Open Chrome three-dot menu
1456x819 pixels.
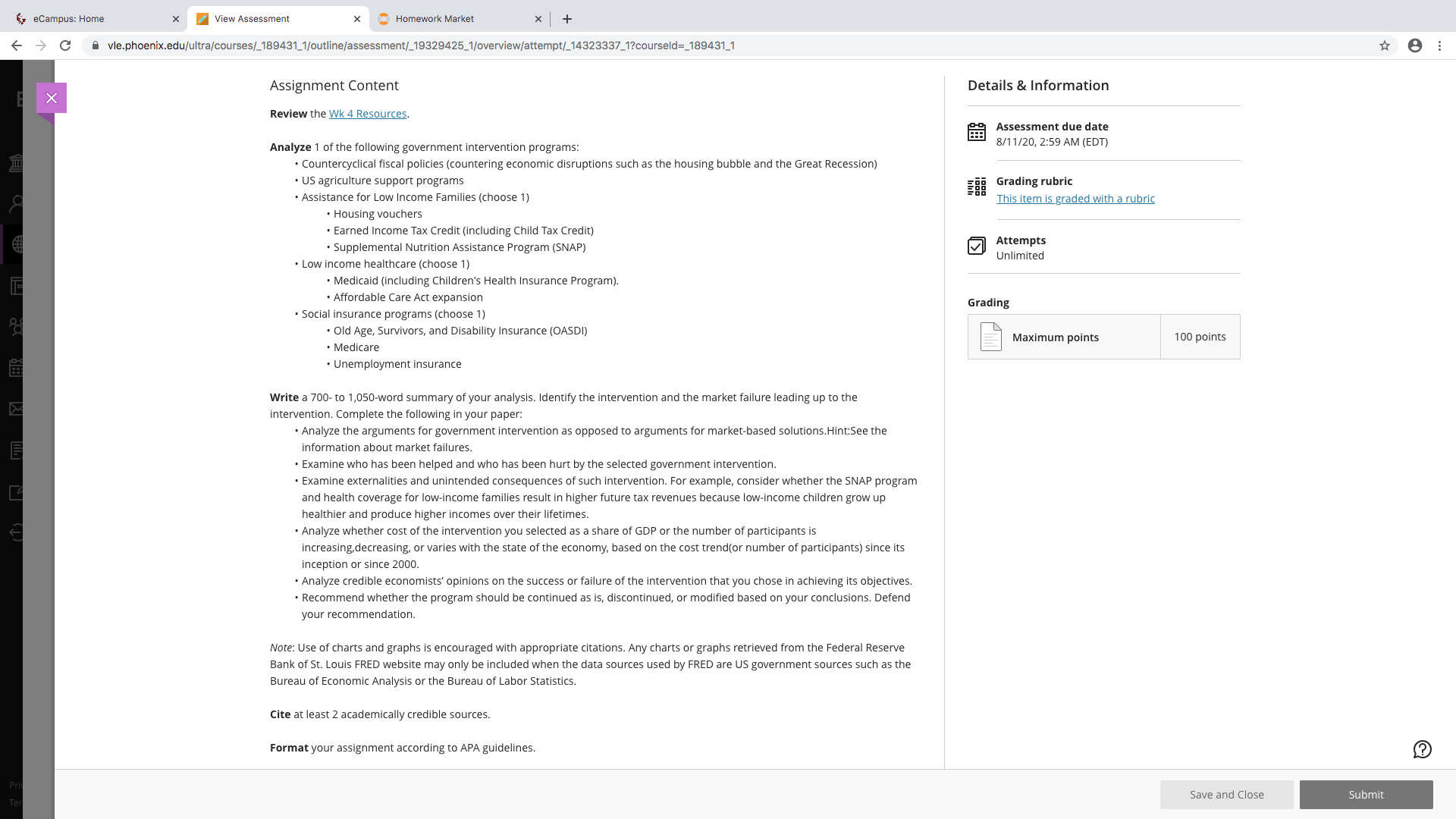tap(1439, 45)
